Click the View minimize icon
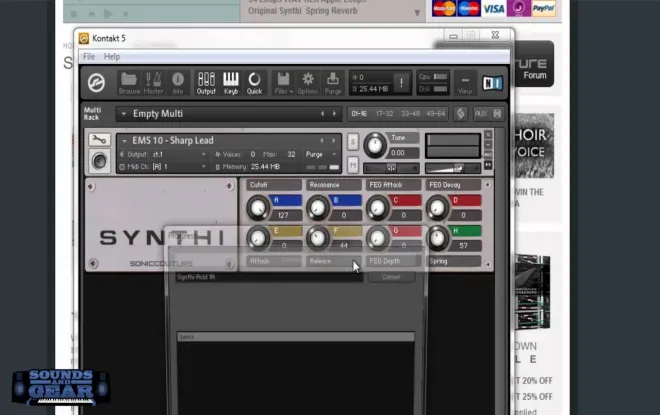The width and height of the screenshot is (660, 415). click(465, 84)
